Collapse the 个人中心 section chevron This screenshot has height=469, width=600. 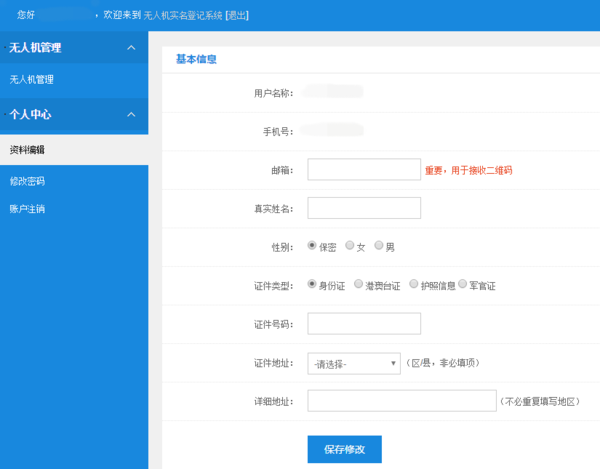click(x=131, y=115)
